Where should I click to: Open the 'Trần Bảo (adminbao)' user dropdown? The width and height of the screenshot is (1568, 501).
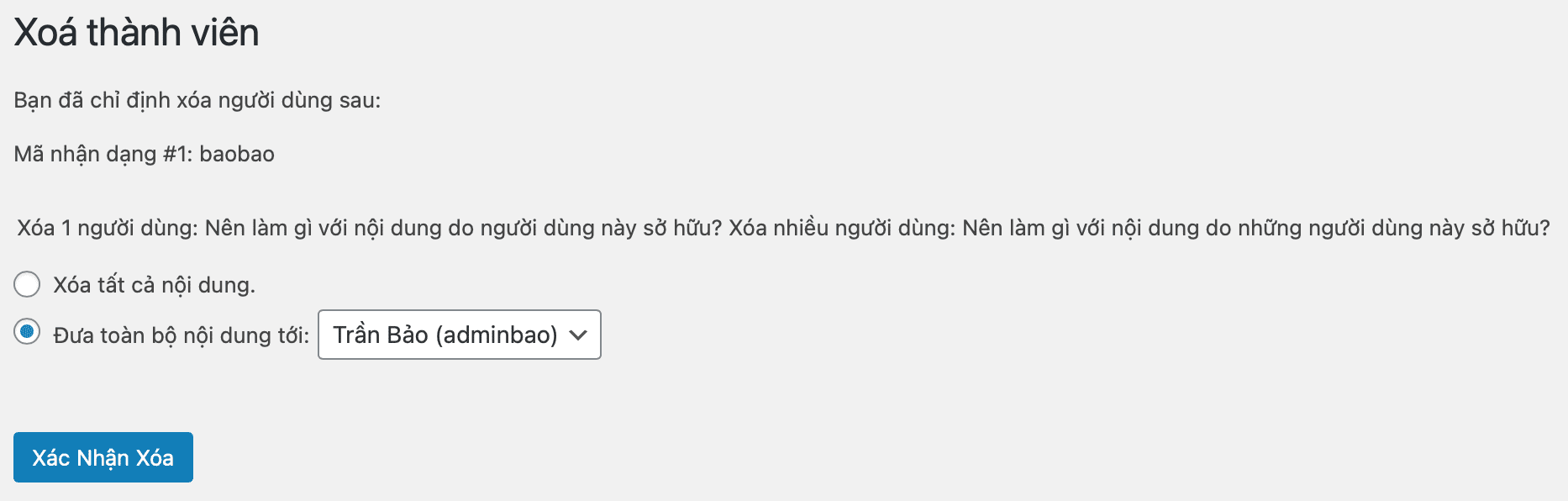click(x=460, y=335)
